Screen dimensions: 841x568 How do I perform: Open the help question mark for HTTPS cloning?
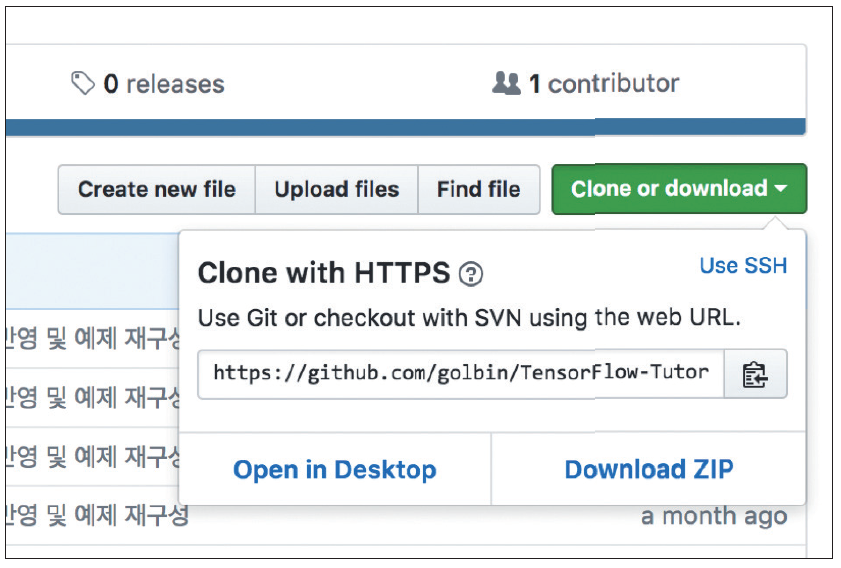pyautogui.click(x=471, y=274)
